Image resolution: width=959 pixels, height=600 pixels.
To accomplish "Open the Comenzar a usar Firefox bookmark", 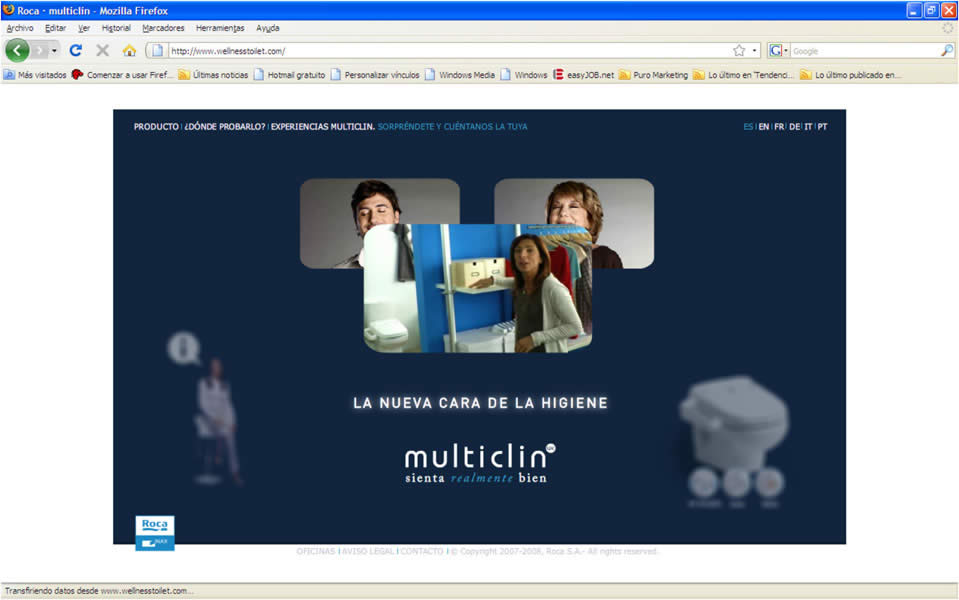I will coord(122,75).
